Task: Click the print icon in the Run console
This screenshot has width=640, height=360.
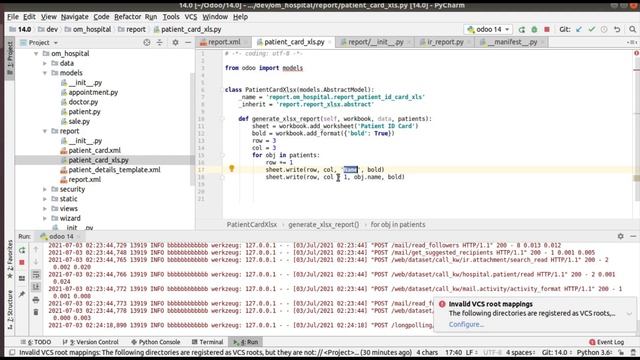Action: click(36, 300)
